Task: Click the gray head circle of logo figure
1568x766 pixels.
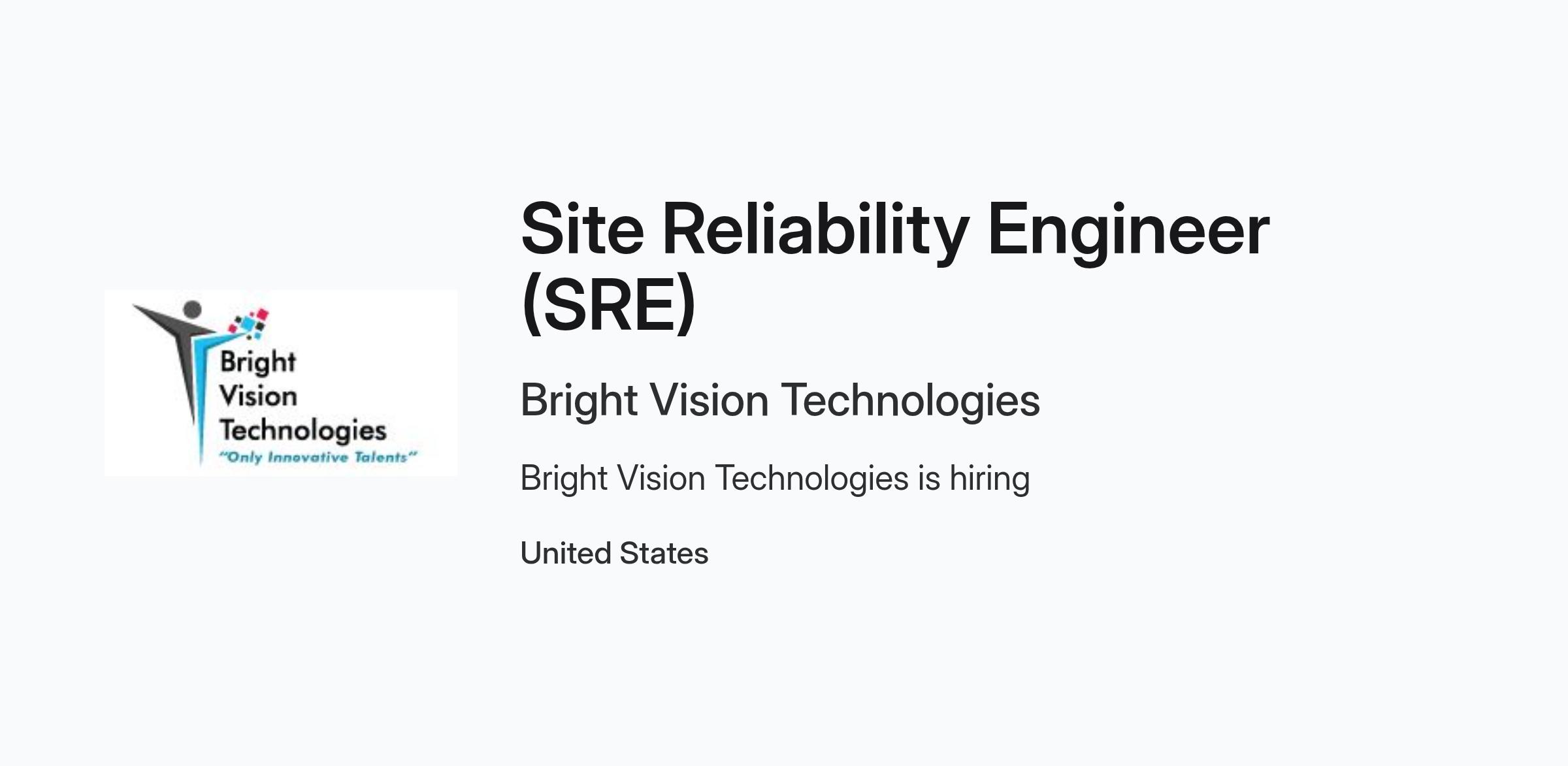Action: [192, 310]
